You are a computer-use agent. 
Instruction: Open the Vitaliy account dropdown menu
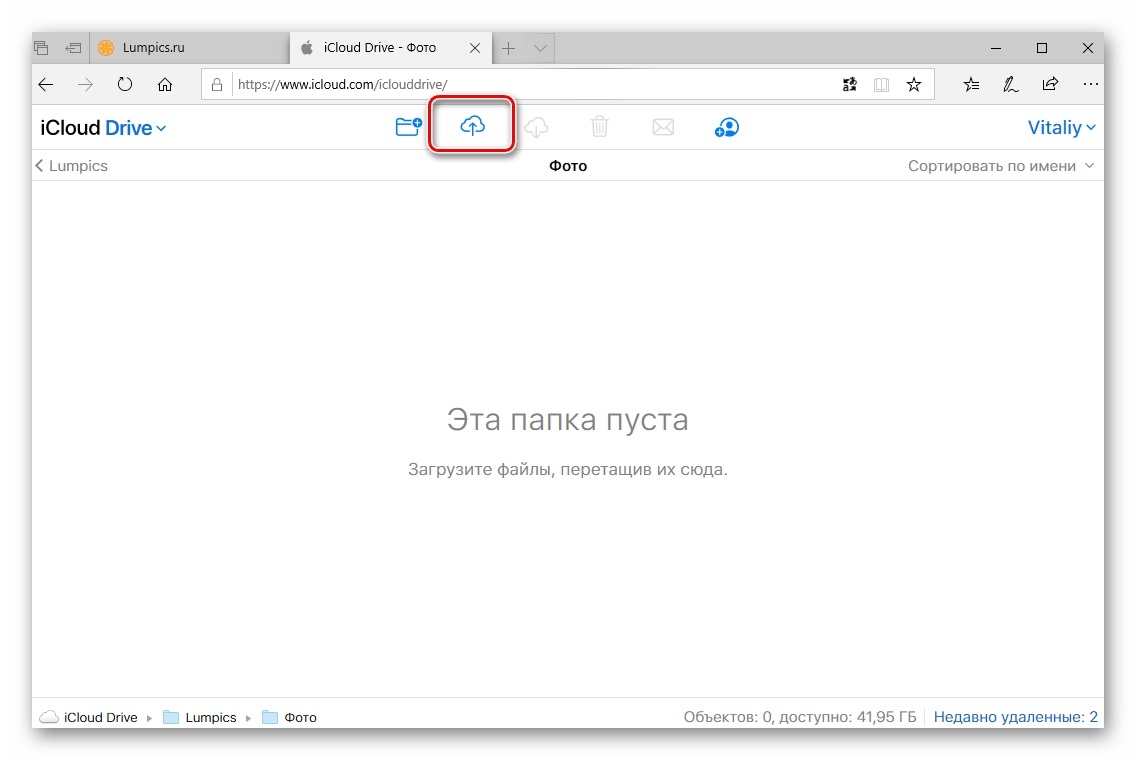click(1061, 128)
